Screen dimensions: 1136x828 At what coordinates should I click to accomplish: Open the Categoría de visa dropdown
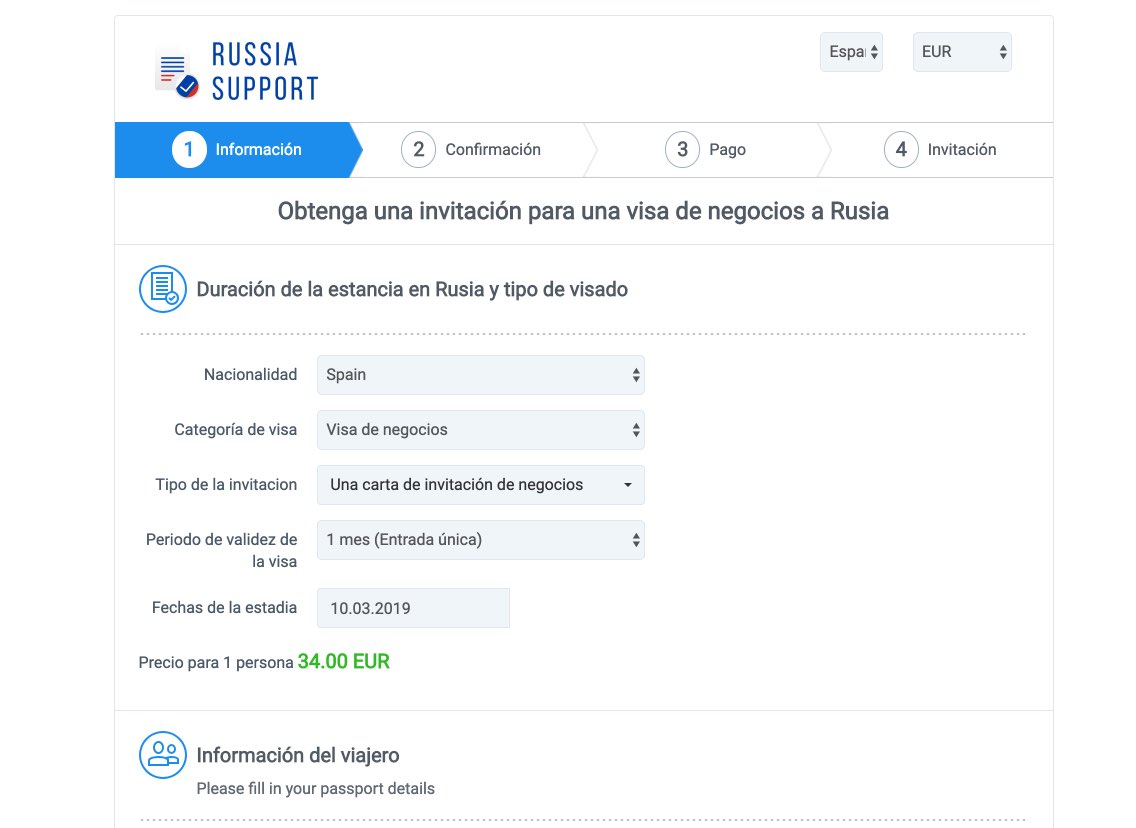tap(480, 430)
